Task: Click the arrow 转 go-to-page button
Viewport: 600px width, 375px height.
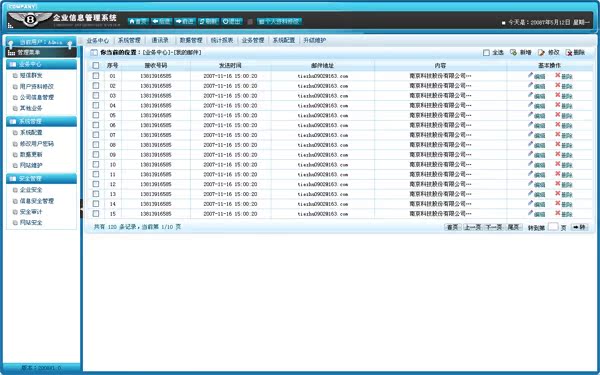Action: click(x=579, y=227)
